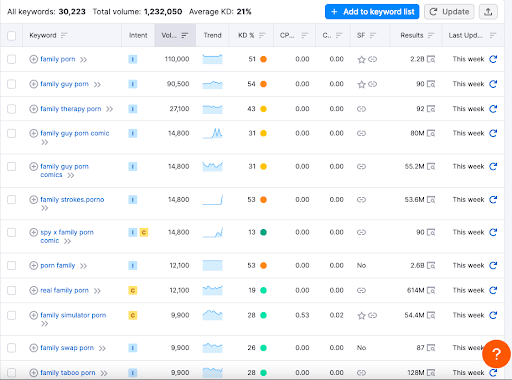Toggle the select-all checkbox in header

12,35
